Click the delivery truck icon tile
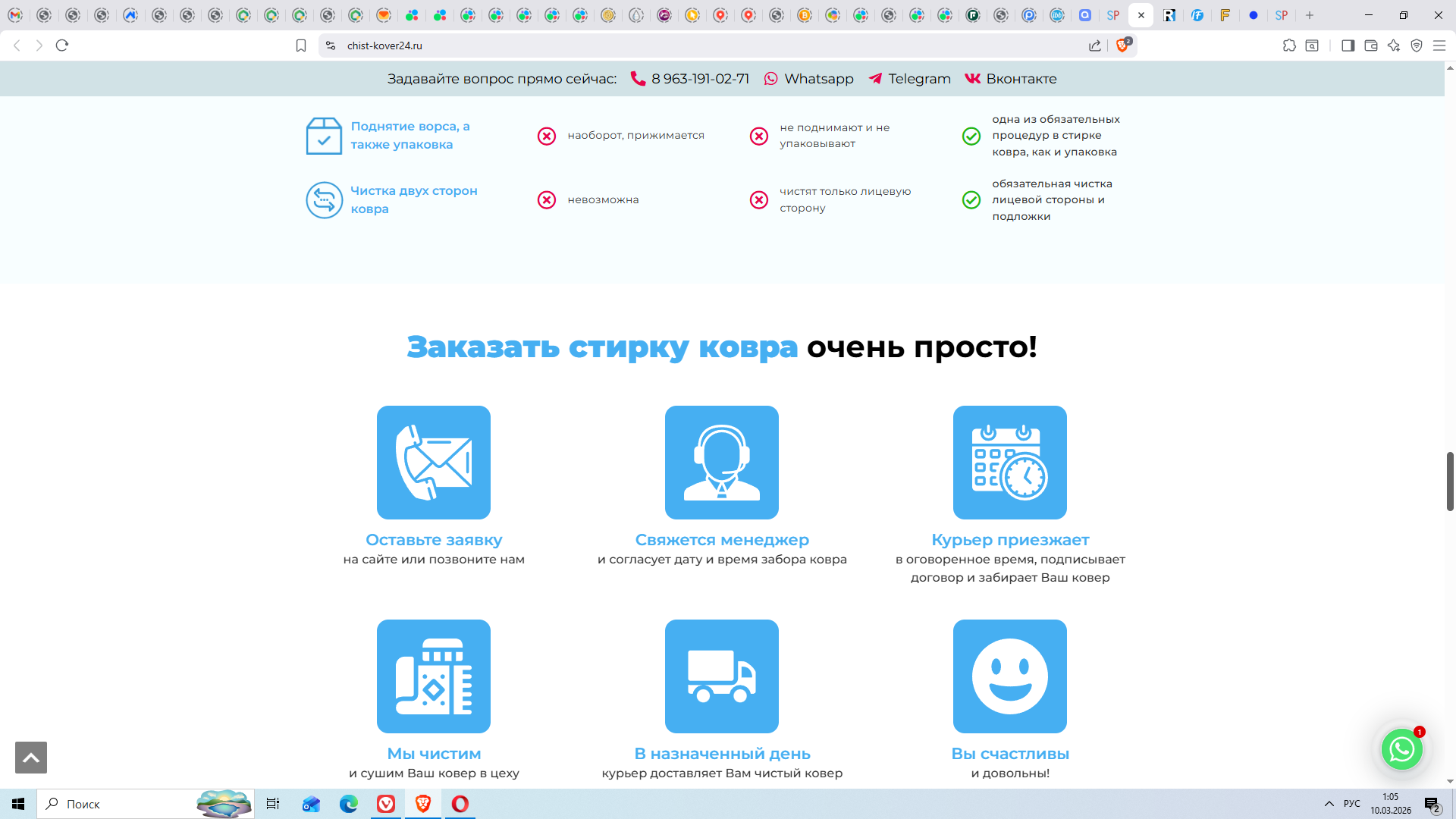The image size is (1456, 819). click(721, 676)
